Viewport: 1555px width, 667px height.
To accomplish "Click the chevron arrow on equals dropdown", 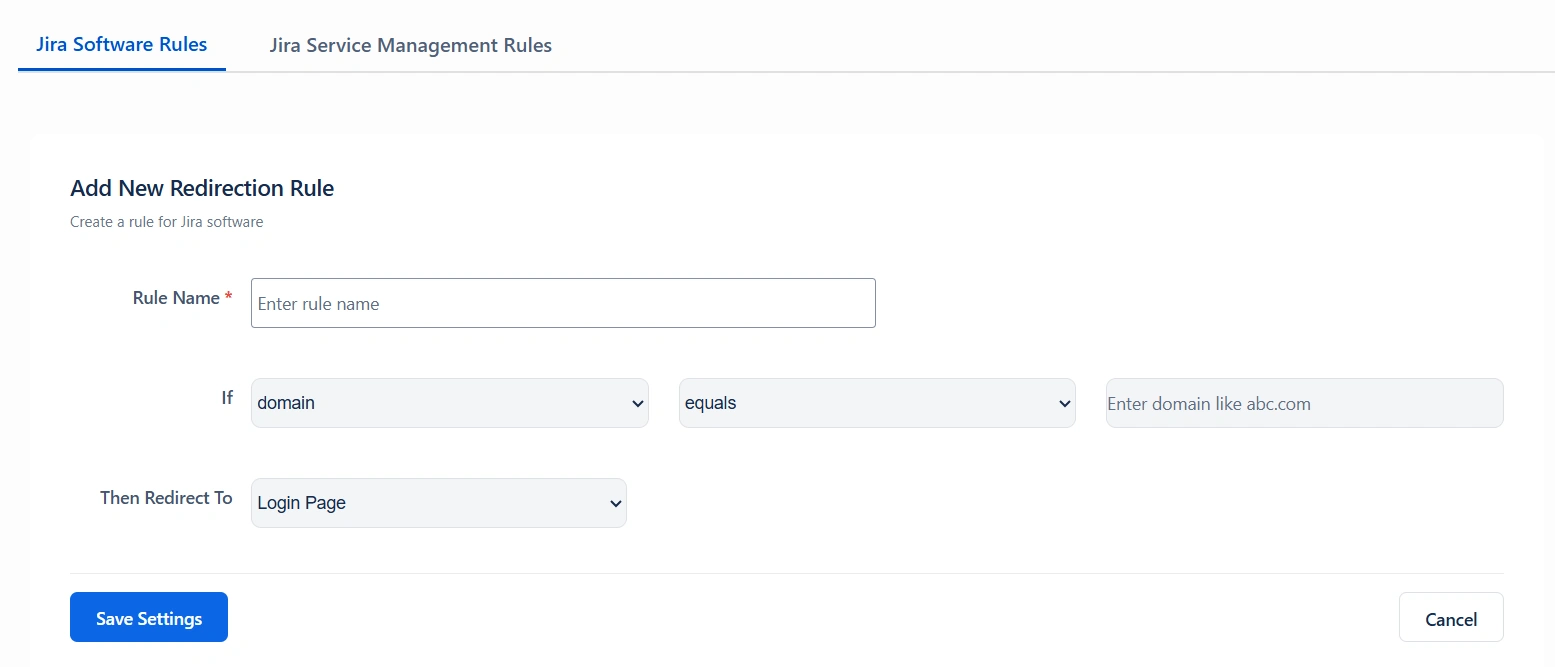I will click(x=1064, y=404).
